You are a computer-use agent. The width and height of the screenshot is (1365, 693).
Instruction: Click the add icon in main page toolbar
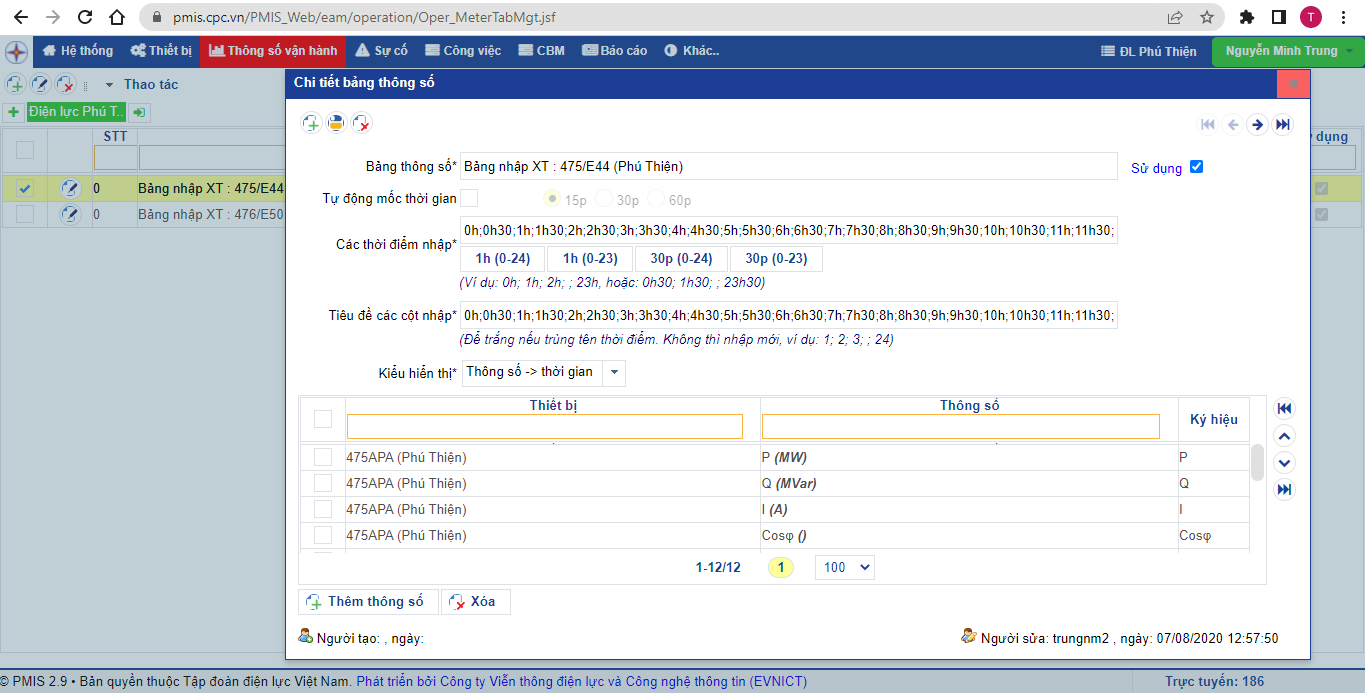click(x=15, y=85)
